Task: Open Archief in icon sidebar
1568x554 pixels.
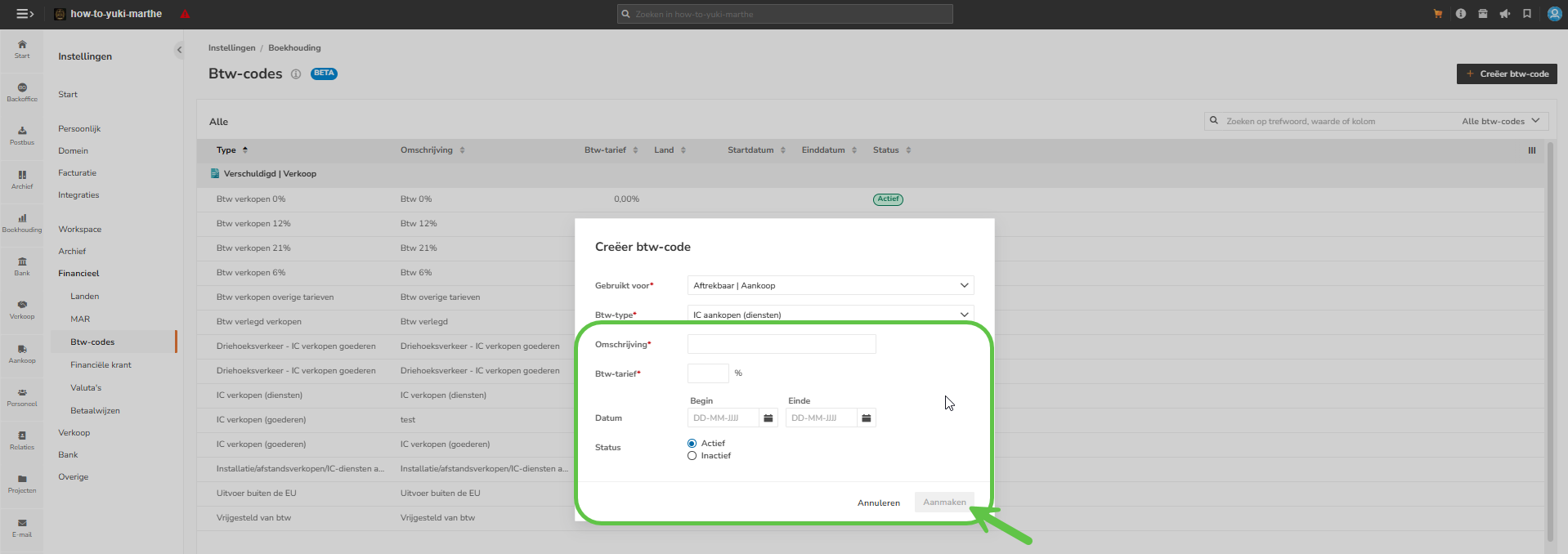Action: [22, 180]
